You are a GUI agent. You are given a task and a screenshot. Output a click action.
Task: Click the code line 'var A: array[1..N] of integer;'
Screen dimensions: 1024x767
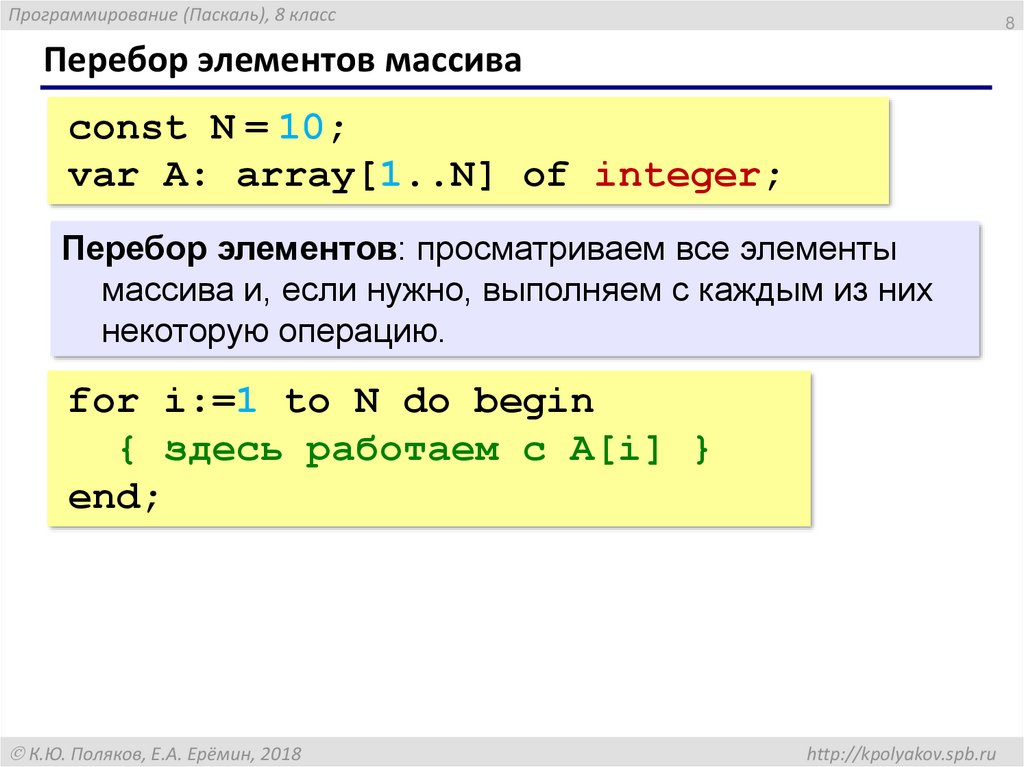pos(424,175)
